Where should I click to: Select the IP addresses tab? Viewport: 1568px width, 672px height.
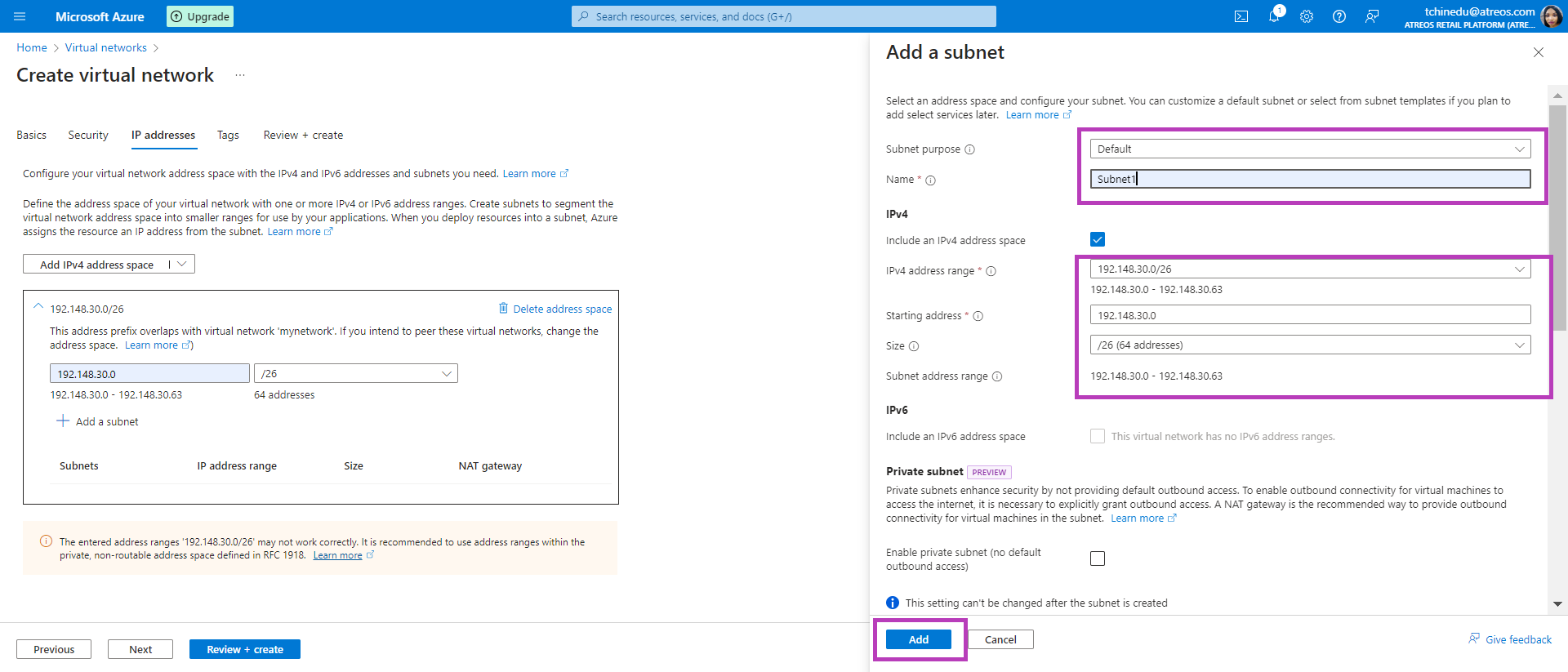click(x=163, y=135)
